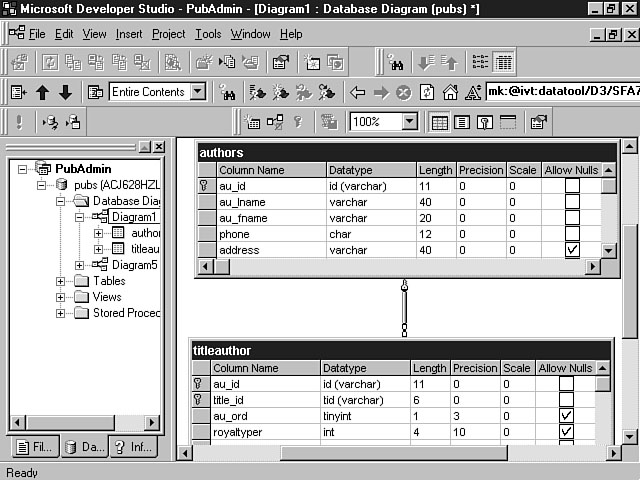Toggle Allow Nulls for authors address

pos(572,250)
